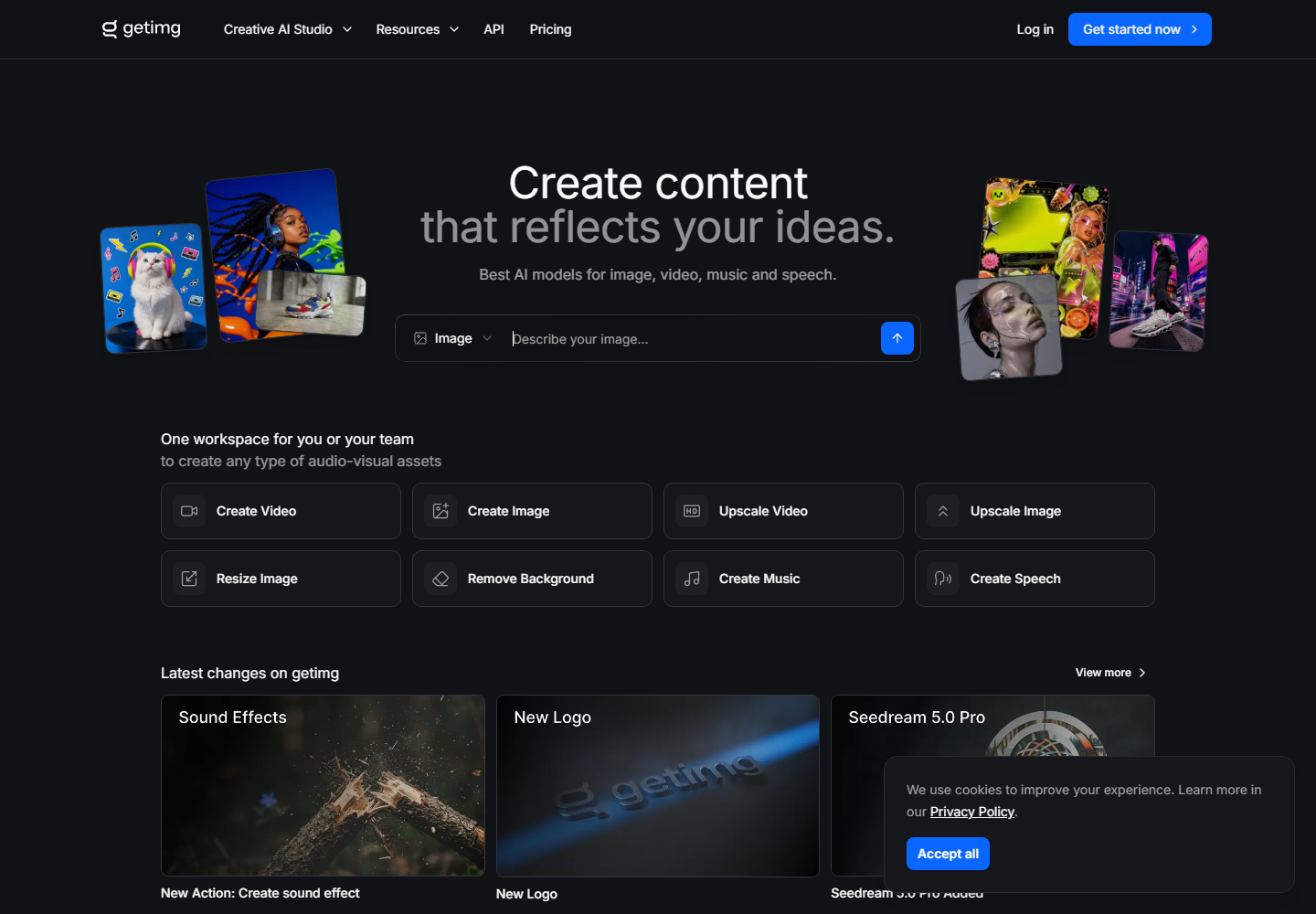Click the Log in link

(x=1035, y=29)
